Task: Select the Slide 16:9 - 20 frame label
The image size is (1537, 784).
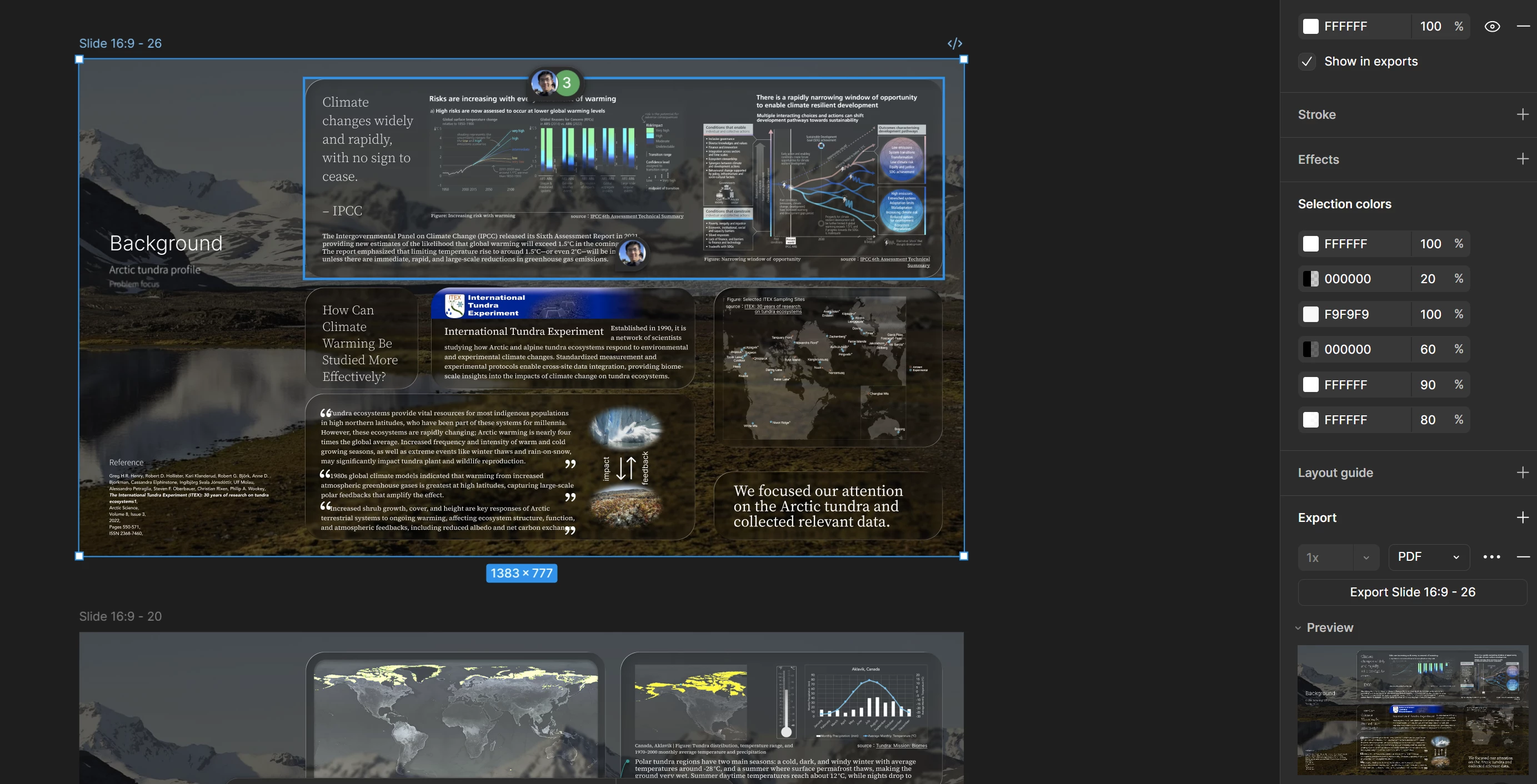Action: [121, 616]
